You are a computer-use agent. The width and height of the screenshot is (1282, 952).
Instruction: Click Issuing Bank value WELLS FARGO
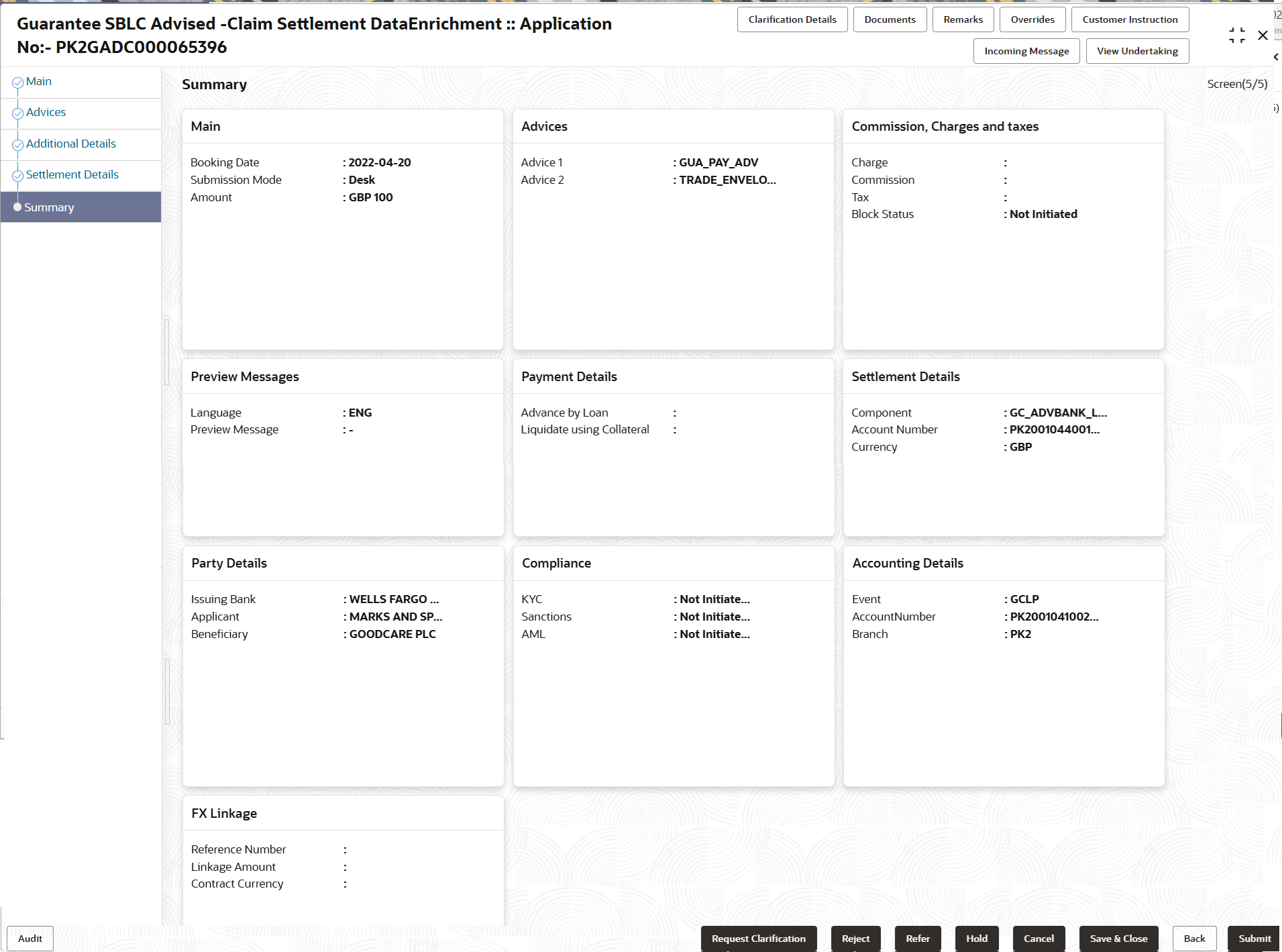[394, 599]
